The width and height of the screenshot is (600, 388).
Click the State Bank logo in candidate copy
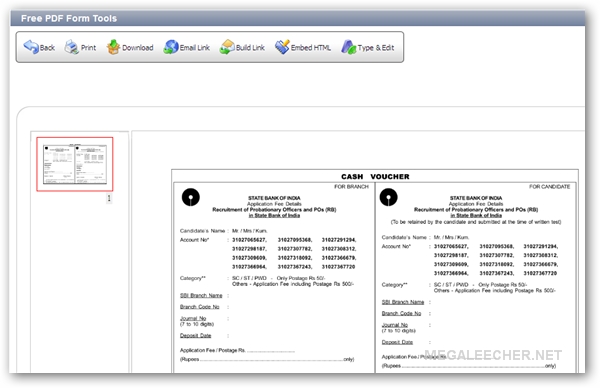click(388, 197)
